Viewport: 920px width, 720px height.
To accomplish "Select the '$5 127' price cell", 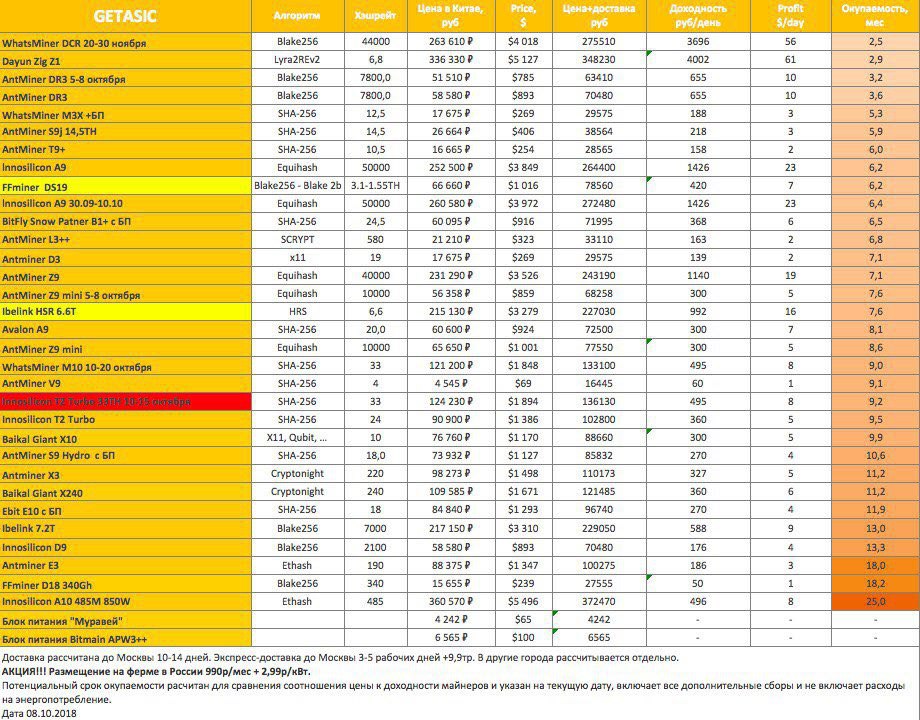I will point(523,60).
